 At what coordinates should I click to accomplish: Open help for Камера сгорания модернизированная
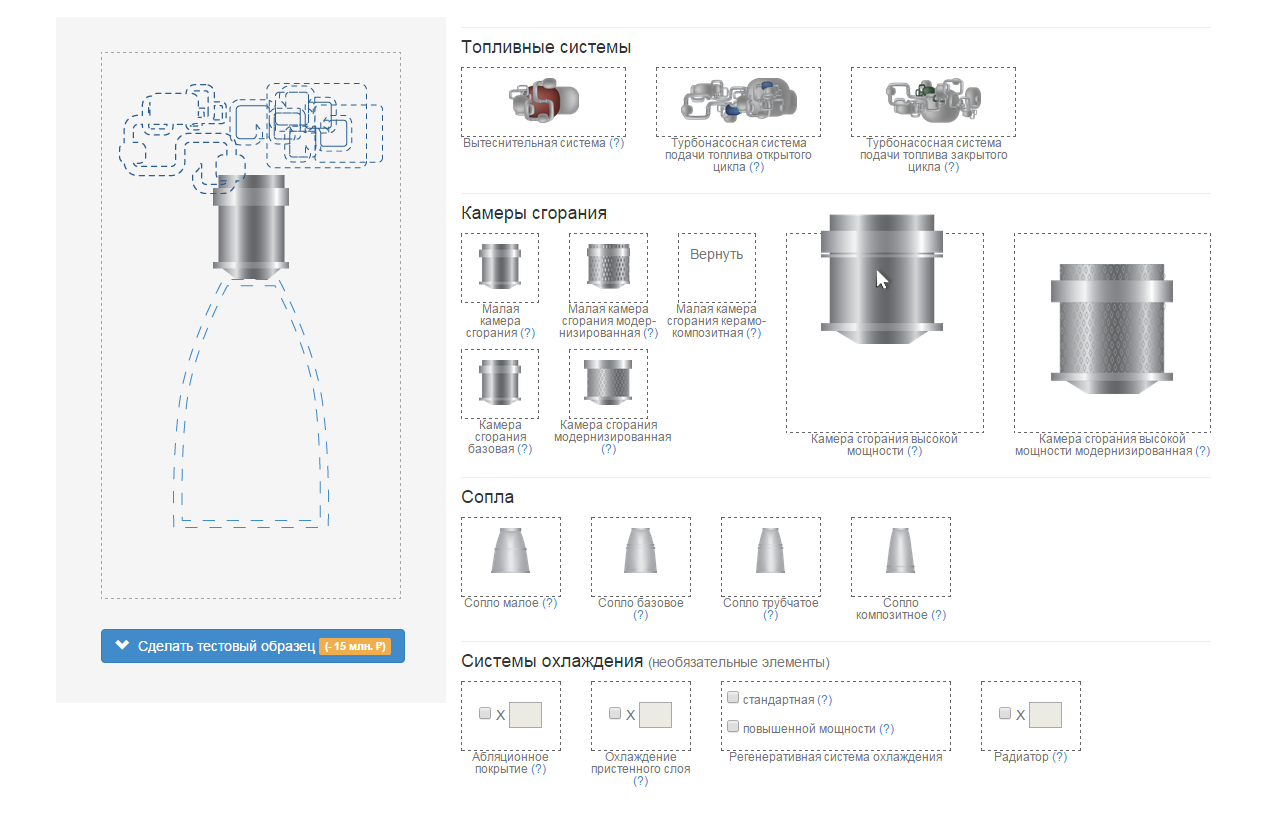point(609,449)
